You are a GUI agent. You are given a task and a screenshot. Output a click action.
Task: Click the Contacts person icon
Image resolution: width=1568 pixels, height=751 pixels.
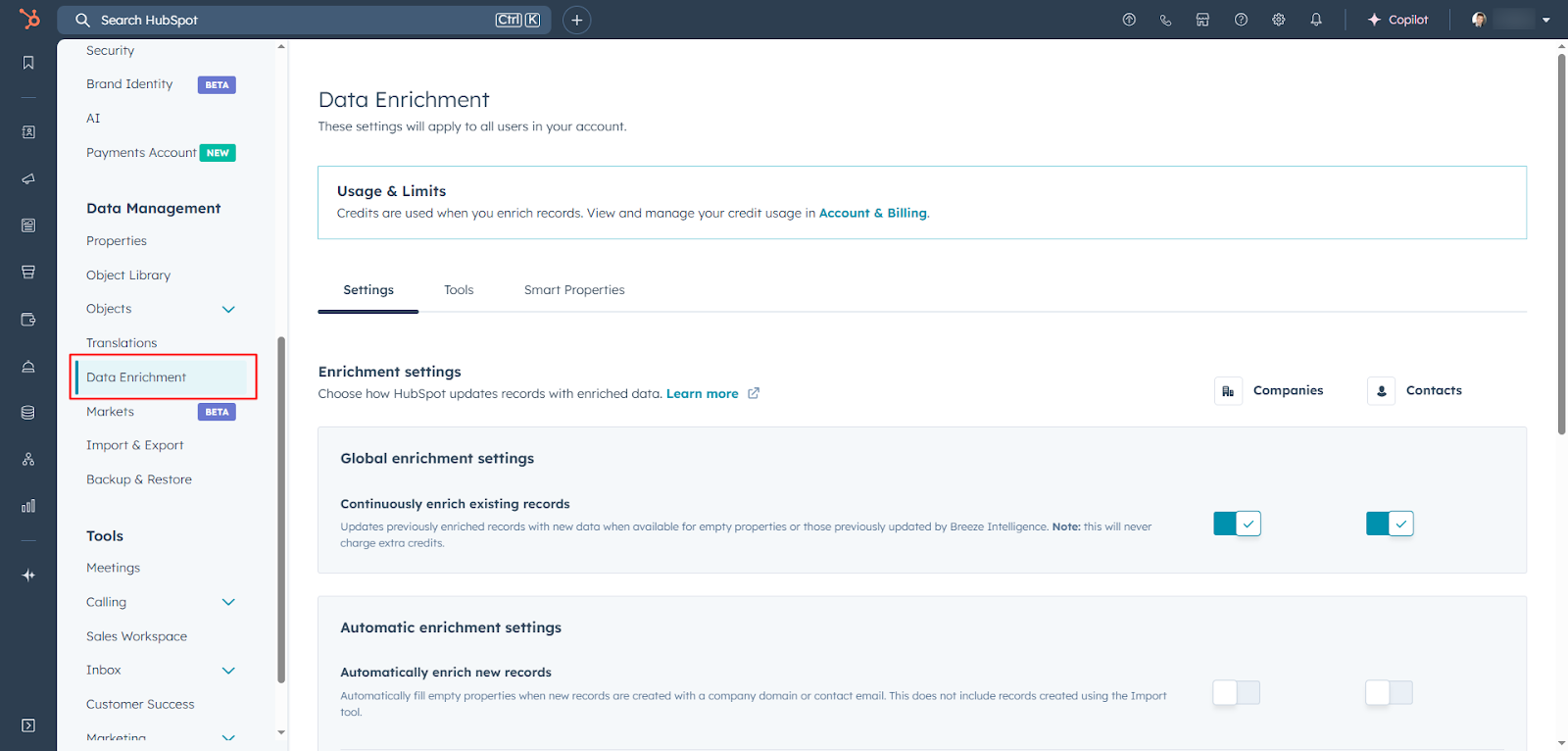[x=1381, y=391]
